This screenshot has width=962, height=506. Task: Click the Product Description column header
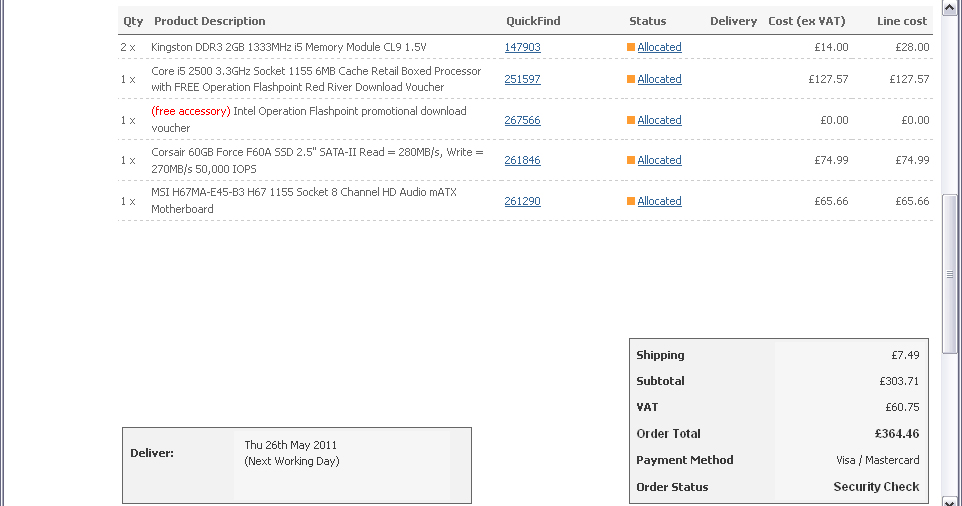point(210,21)
